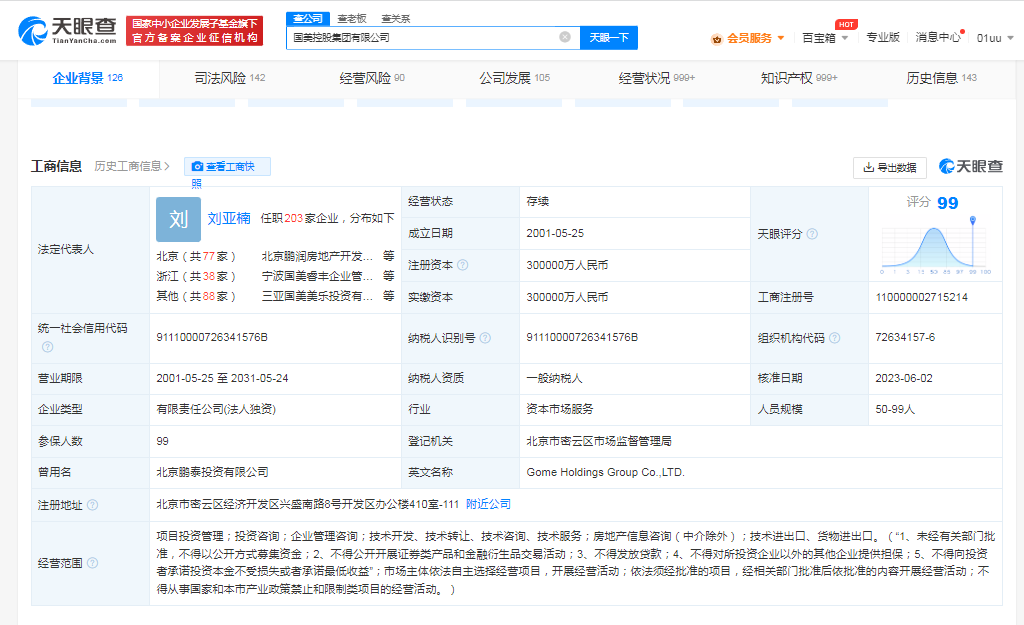Open 附近公司 nearby companies link

488,504
